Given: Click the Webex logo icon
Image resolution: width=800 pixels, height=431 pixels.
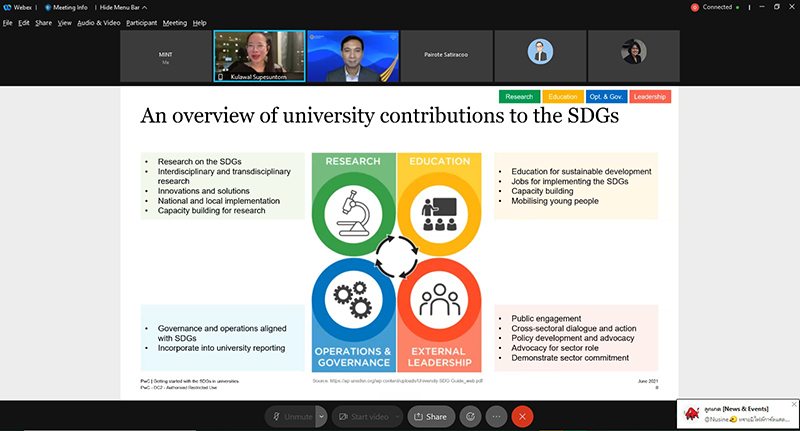Looking at the screenshot, I should coord(7,7).
